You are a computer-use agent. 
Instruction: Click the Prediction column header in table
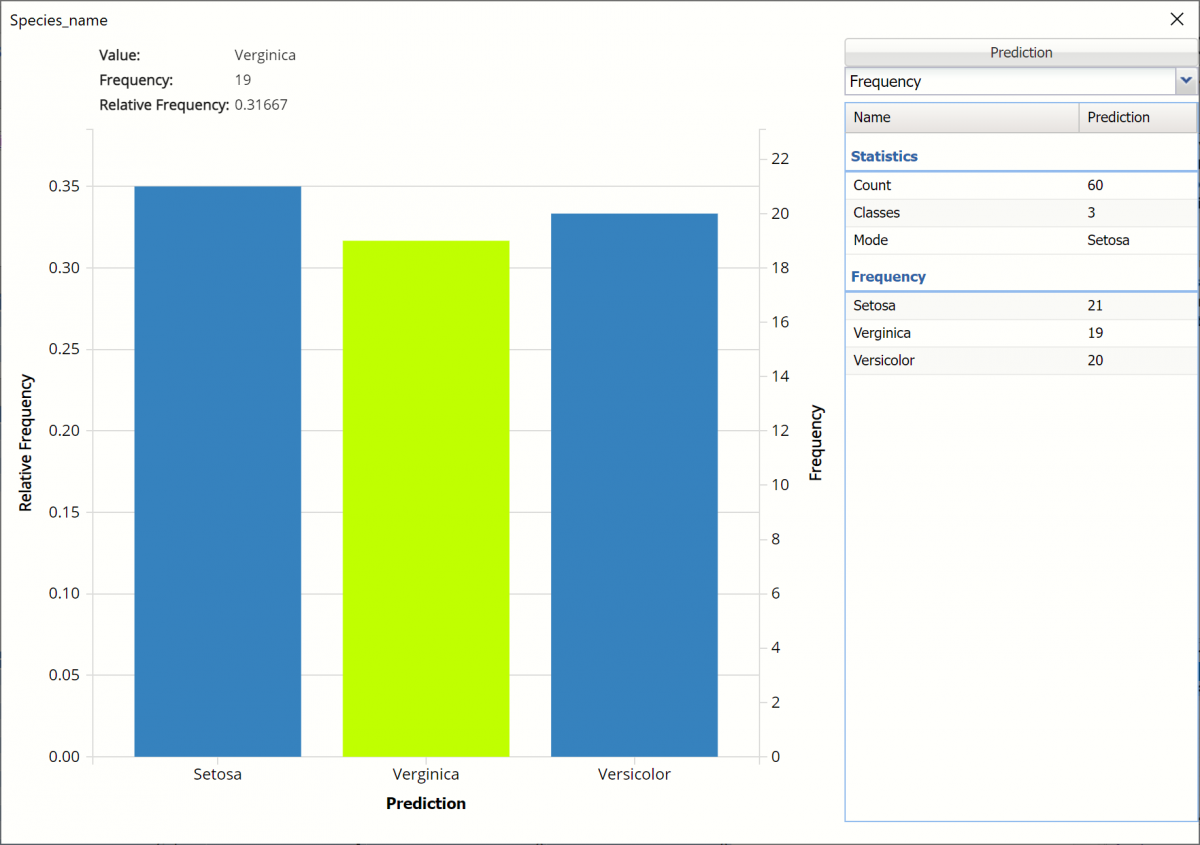tap(1137, 117)
